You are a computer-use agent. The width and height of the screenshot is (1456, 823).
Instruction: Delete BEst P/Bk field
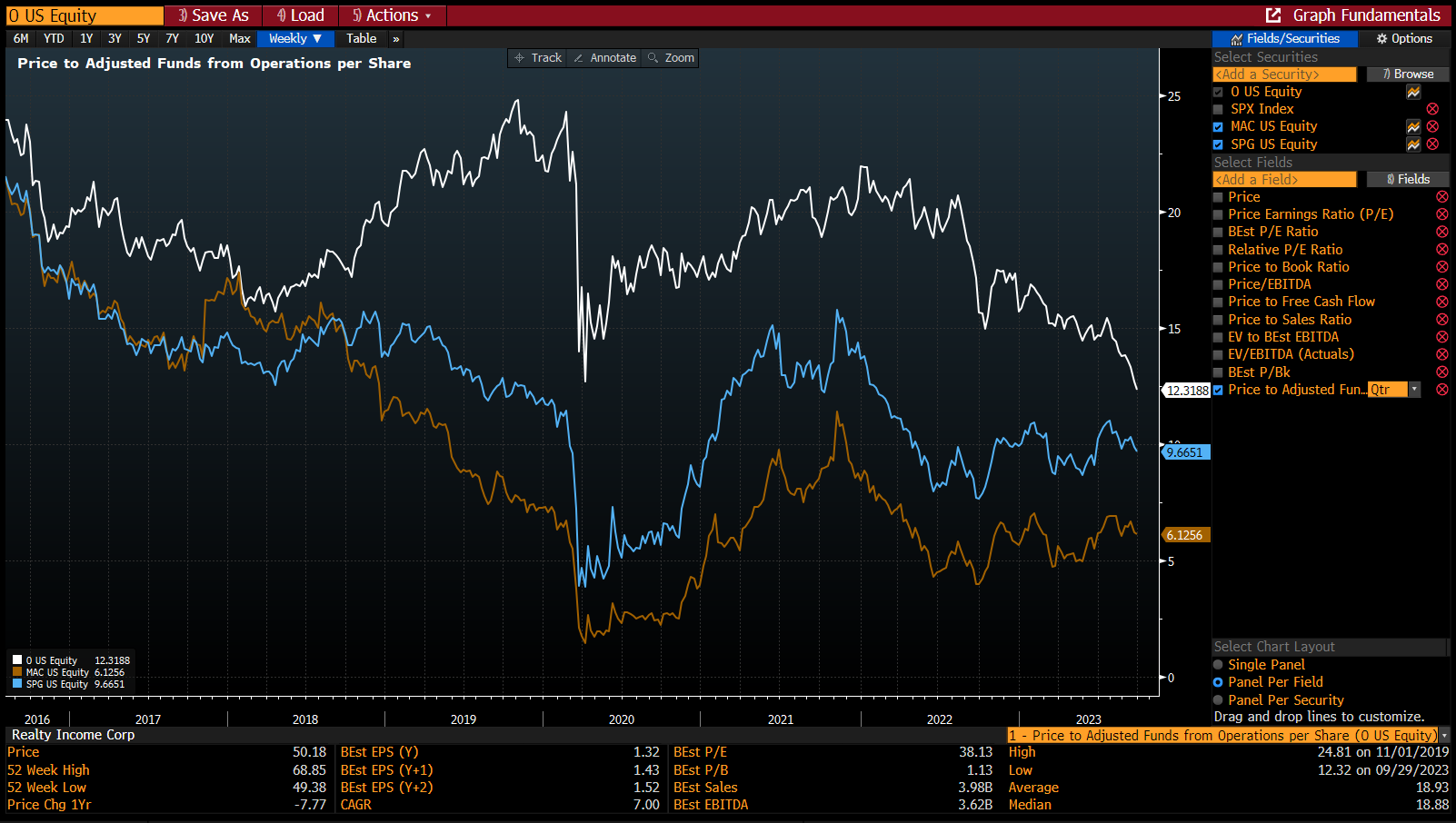coord(1441,372)
